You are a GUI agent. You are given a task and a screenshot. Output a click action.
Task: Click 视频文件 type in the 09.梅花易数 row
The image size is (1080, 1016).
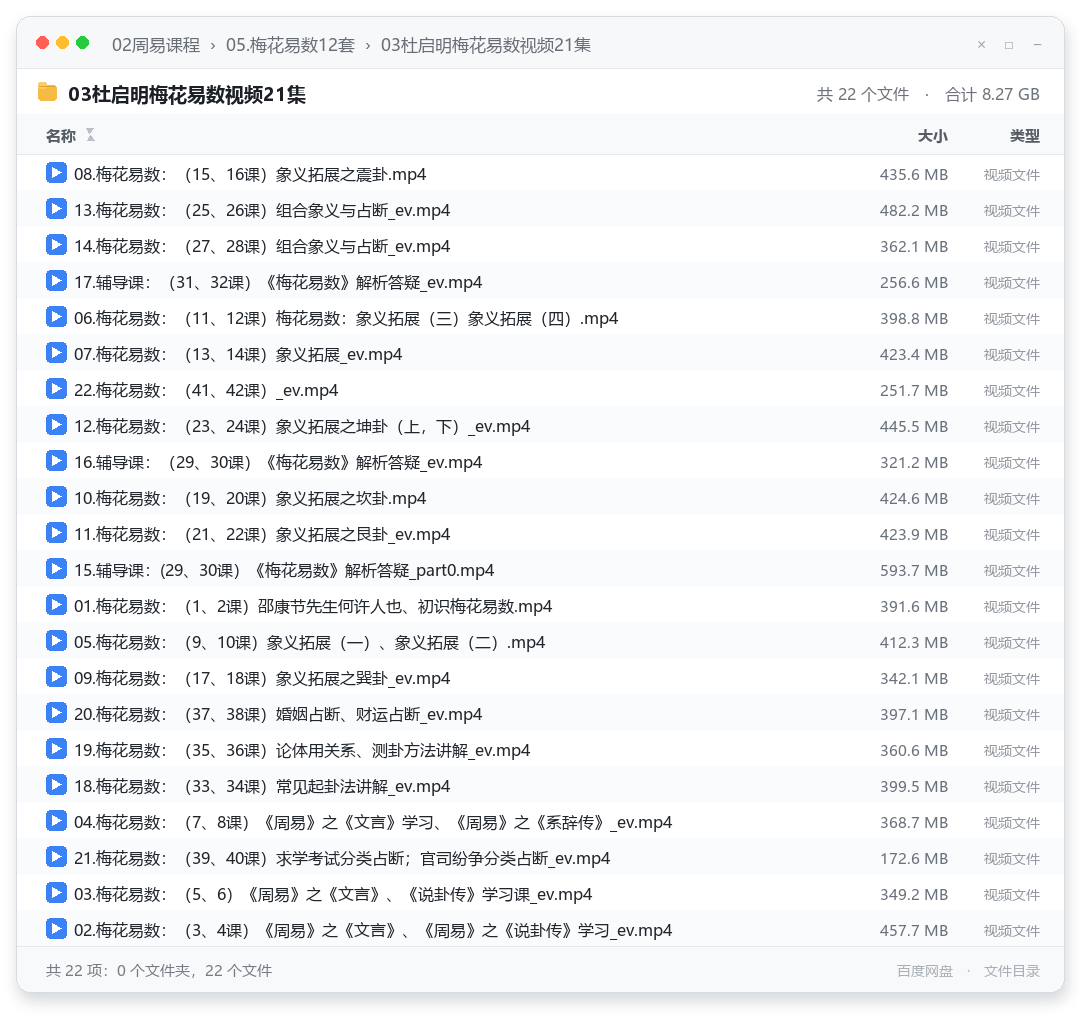pos(1012,678)
